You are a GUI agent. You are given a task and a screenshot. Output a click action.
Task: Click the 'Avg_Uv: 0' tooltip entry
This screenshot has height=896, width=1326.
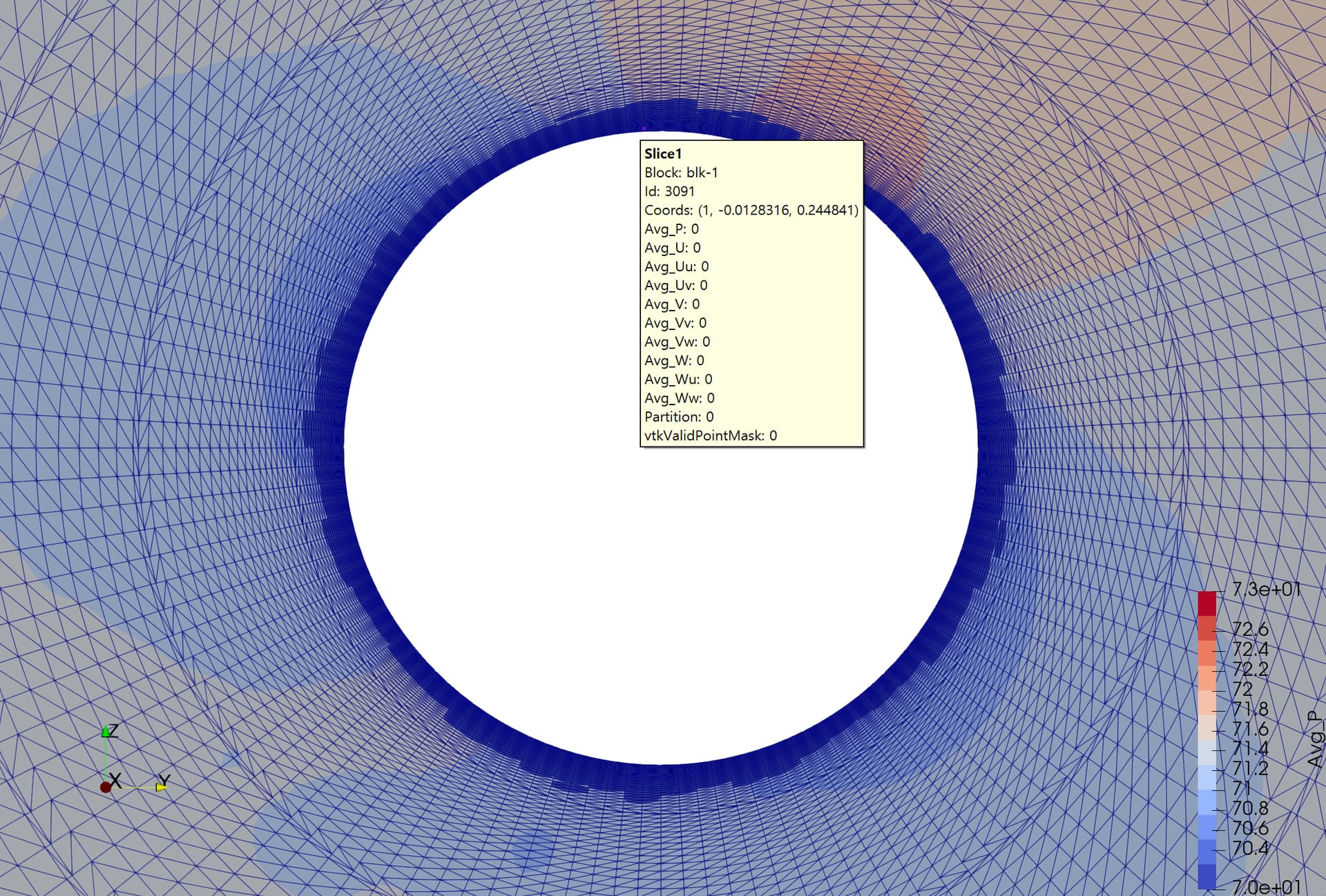tap(675, 285)
